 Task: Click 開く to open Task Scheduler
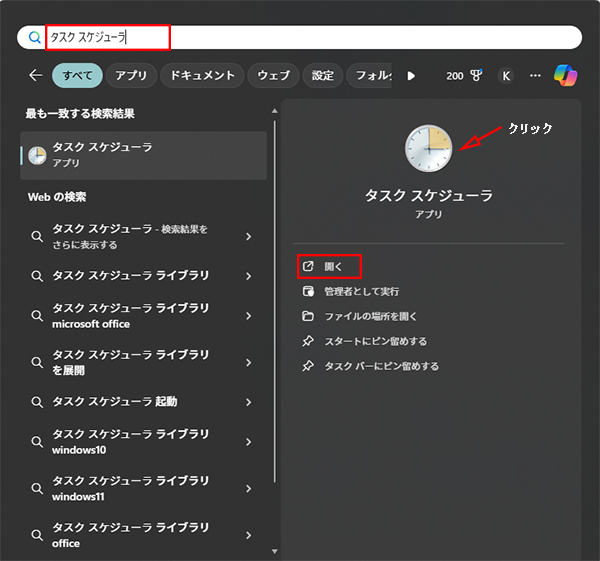click(x=329, y=266)
